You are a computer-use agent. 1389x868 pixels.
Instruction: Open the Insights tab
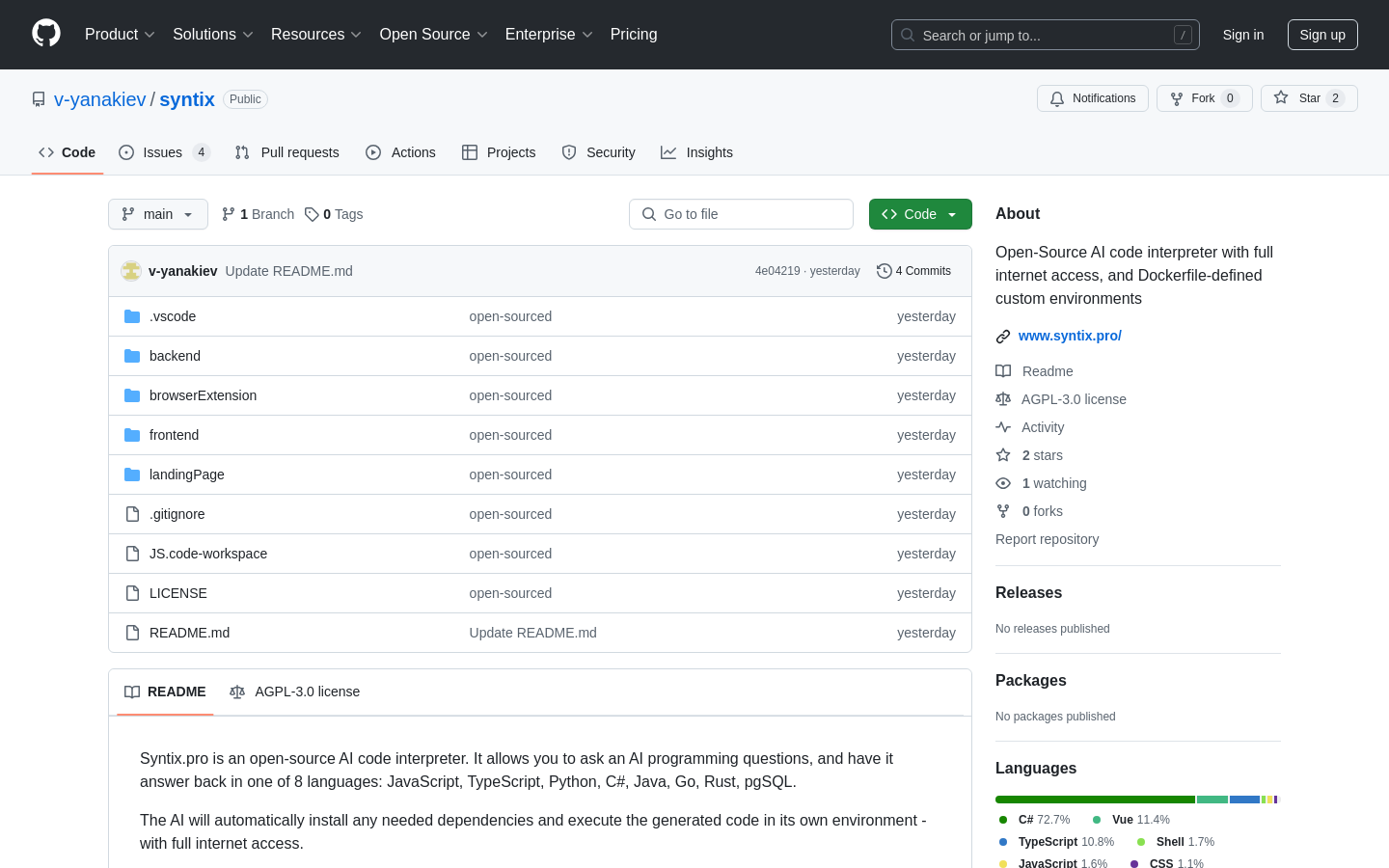click(696, 152)
